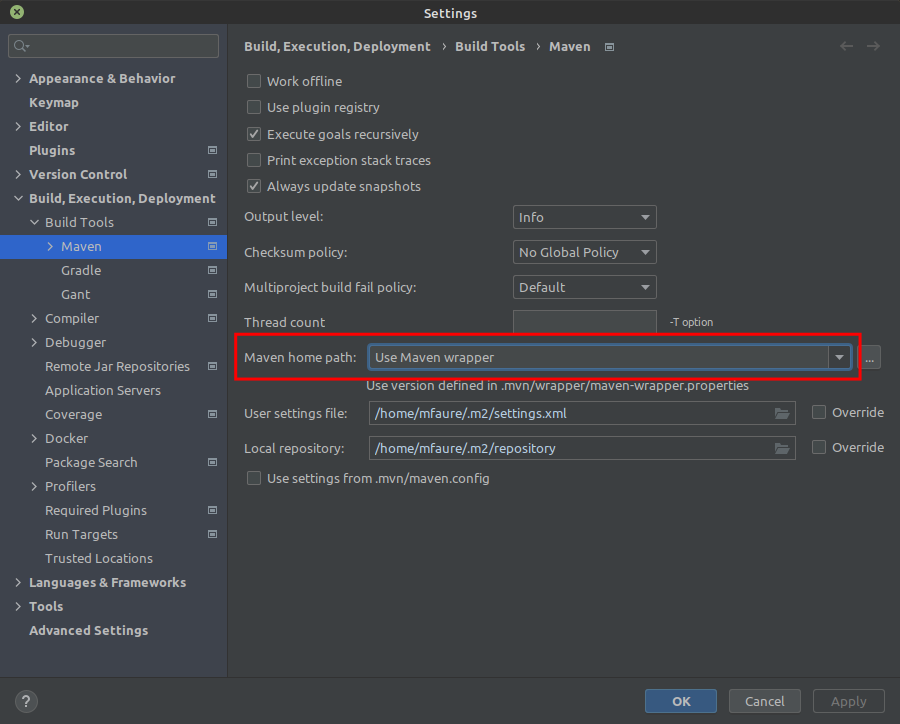
Task: Click the project-level icon next to Version Control
Action: point(212,174)
